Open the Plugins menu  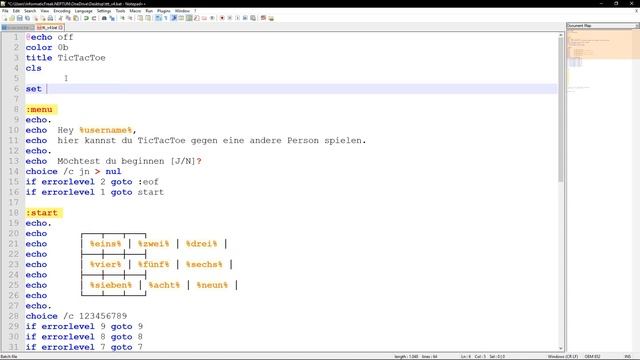(164, 11)
